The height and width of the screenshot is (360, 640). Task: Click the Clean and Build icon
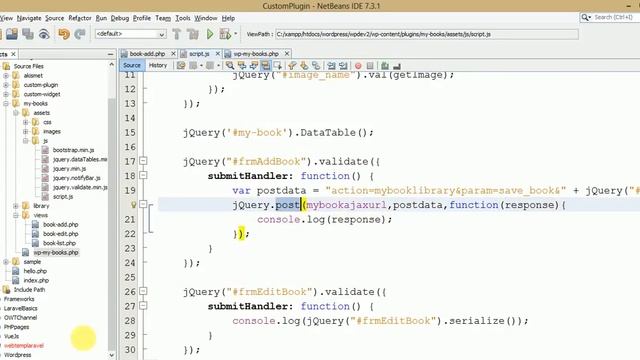[x=193, y=34]
